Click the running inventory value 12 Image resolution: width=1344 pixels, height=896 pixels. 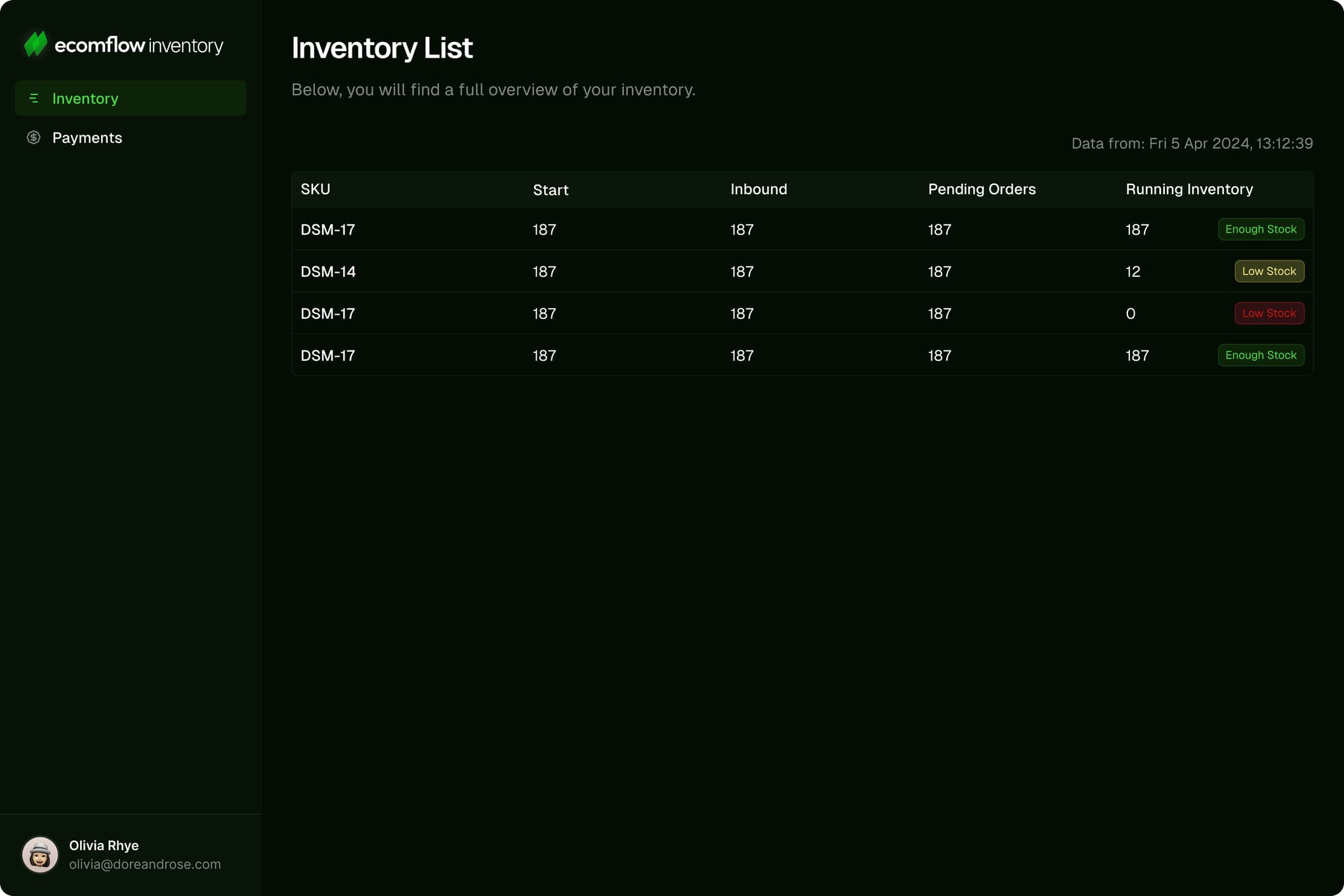tap(1133, 272)
